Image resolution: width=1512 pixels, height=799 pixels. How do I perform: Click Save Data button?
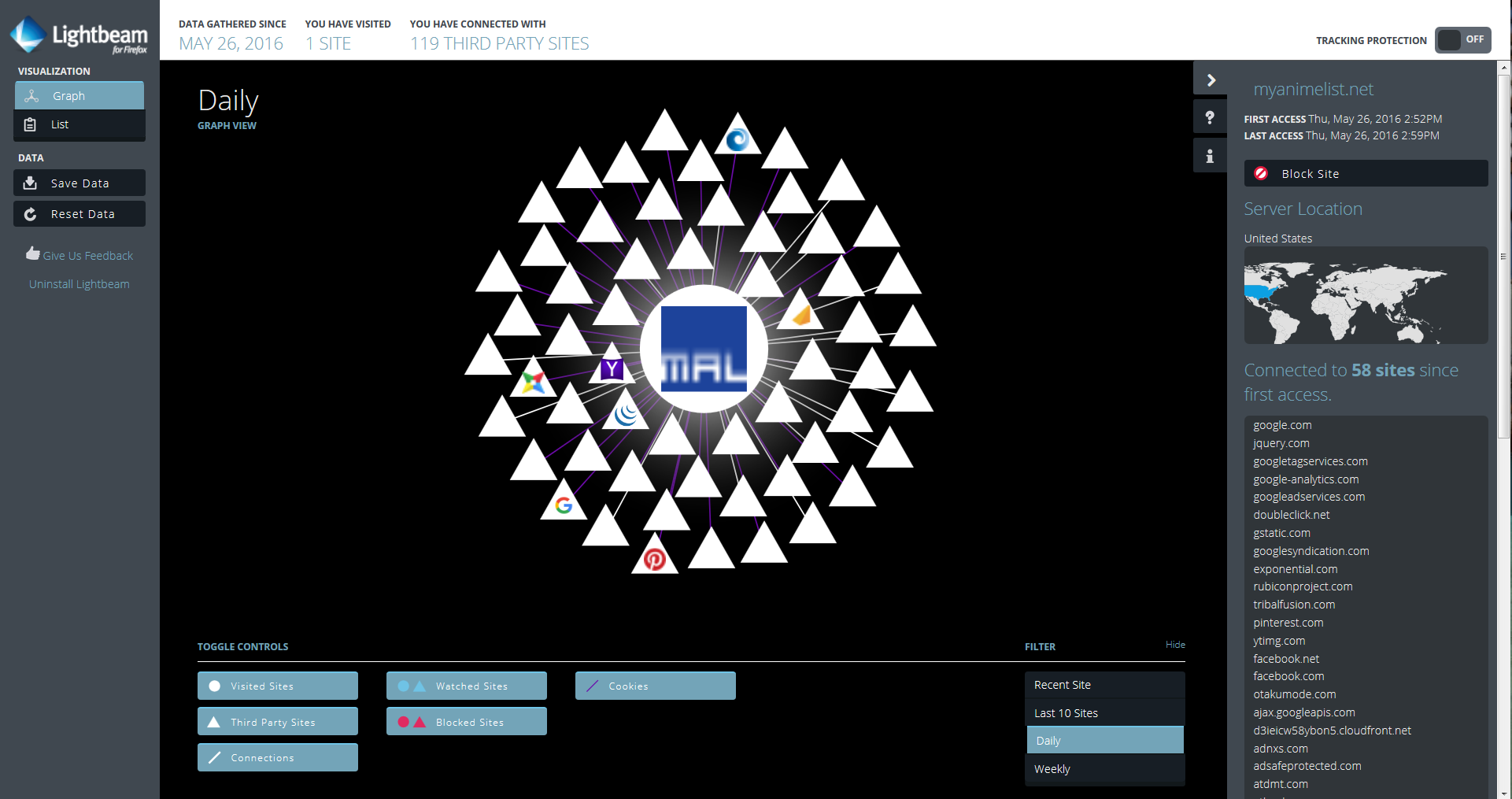point(79,183)
